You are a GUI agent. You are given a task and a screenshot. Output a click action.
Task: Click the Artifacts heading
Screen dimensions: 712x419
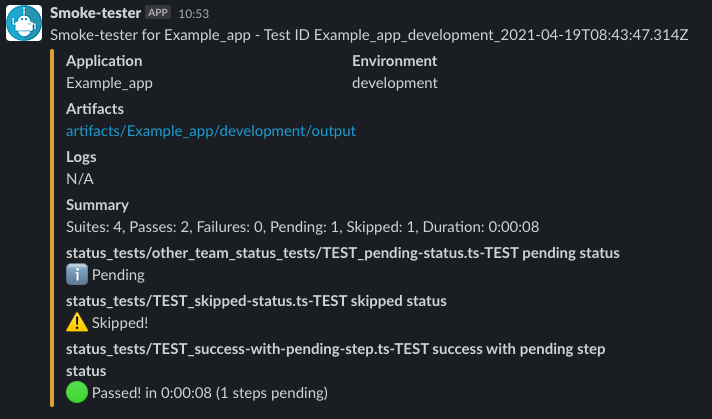point(95,109)
